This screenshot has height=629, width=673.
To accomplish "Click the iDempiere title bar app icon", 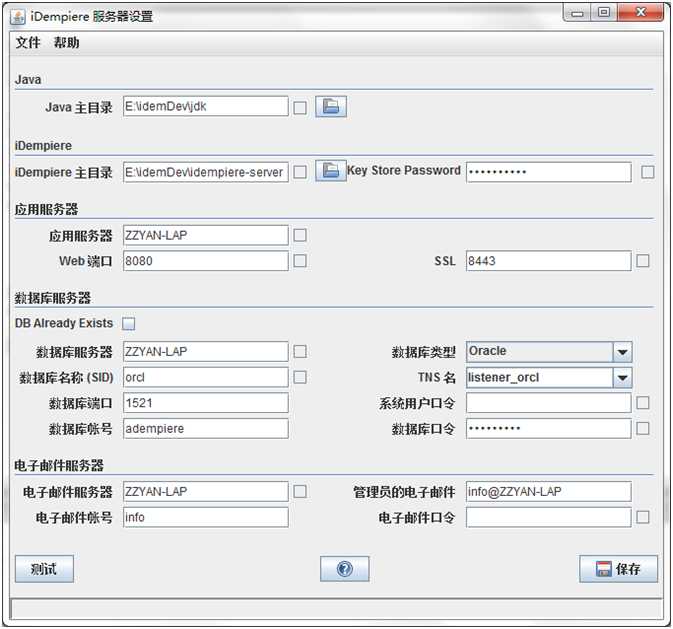I will [18, 17].
